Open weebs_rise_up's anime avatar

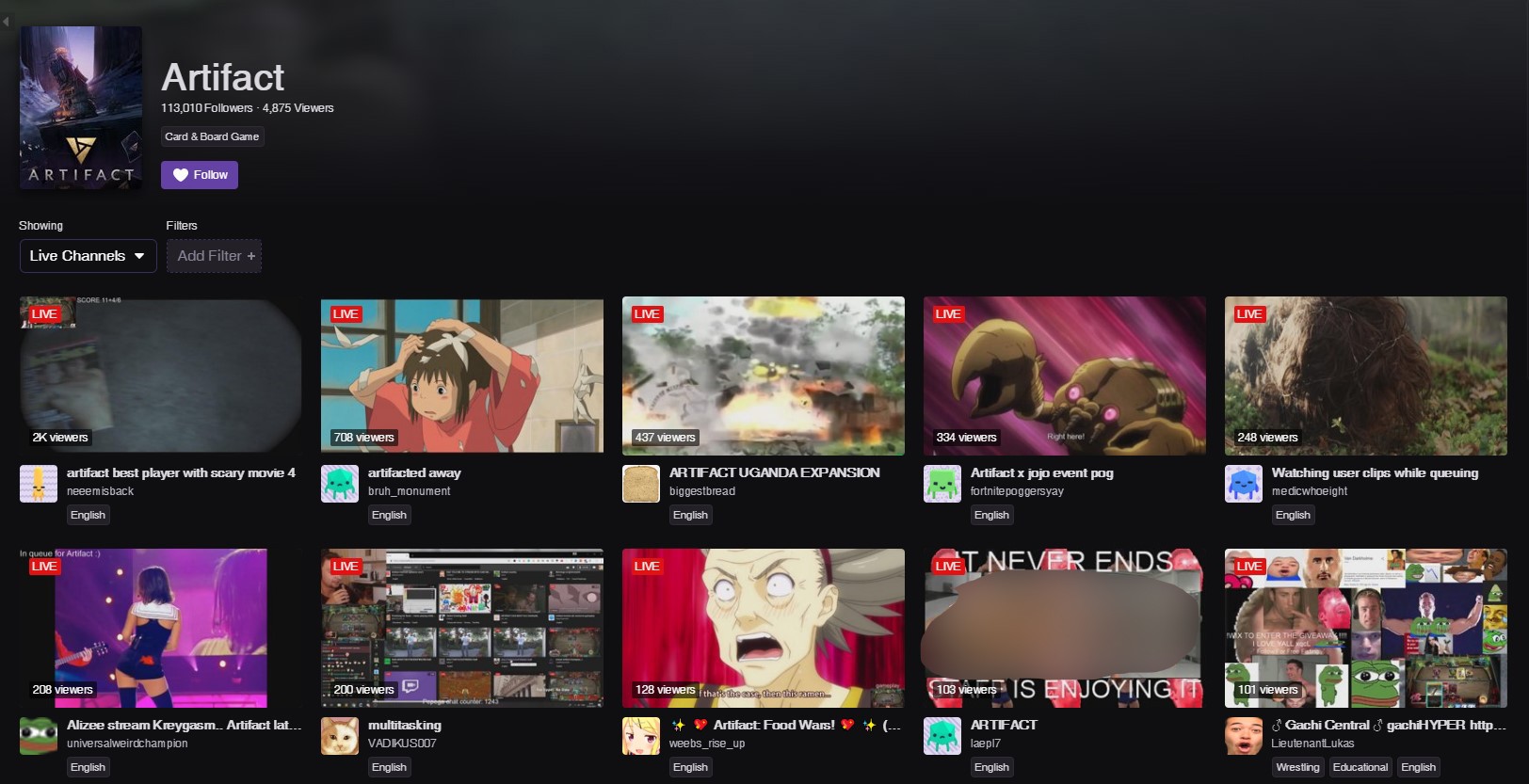click(641, 736)
